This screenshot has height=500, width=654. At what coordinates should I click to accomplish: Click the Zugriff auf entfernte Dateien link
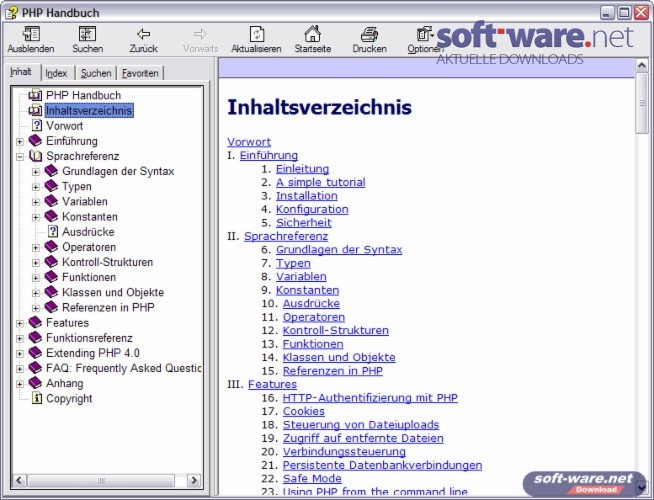tap(363, 438)
